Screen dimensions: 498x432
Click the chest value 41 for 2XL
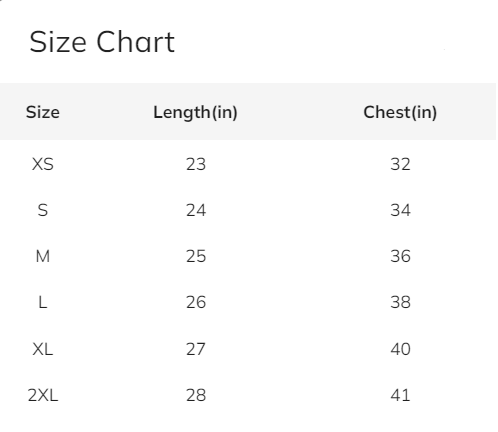click(x=400, y=395)
